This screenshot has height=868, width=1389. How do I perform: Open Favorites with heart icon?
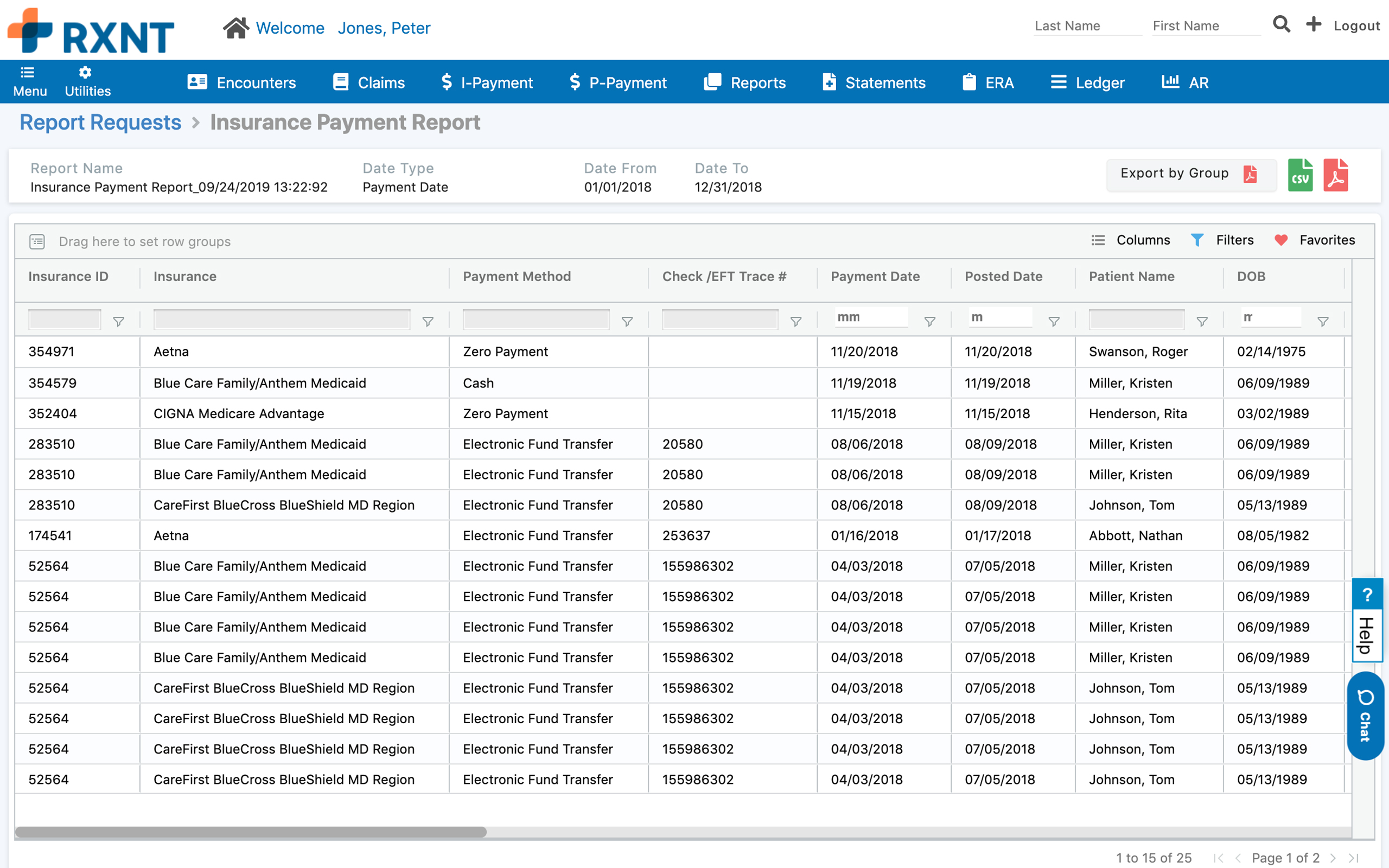(1314, 240)
